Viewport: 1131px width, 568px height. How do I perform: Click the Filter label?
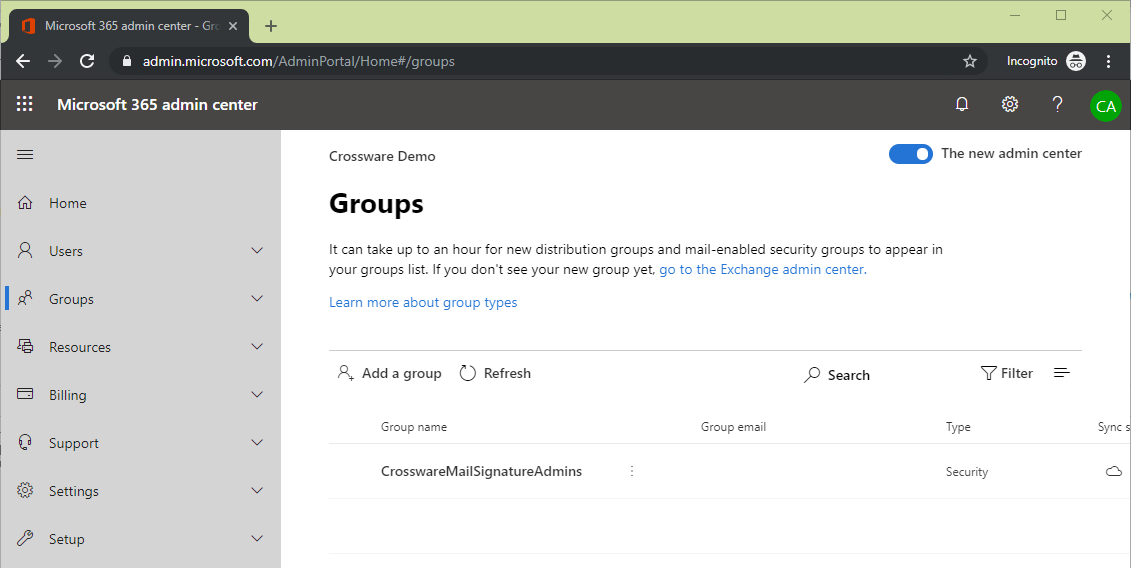(x=1017, y=373)
